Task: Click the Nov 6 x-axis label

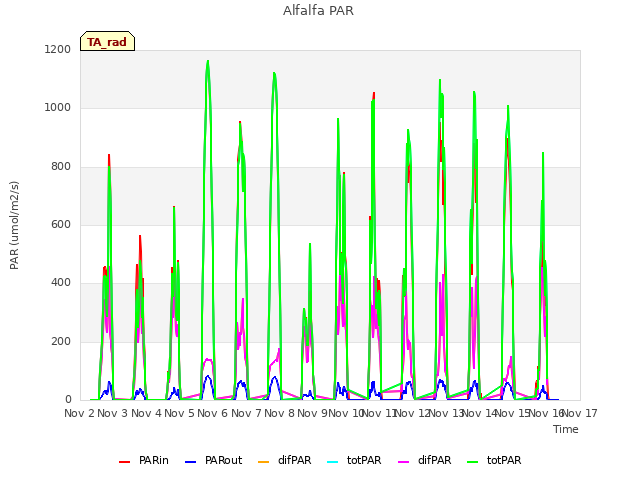Action: (x=212, y=413)
